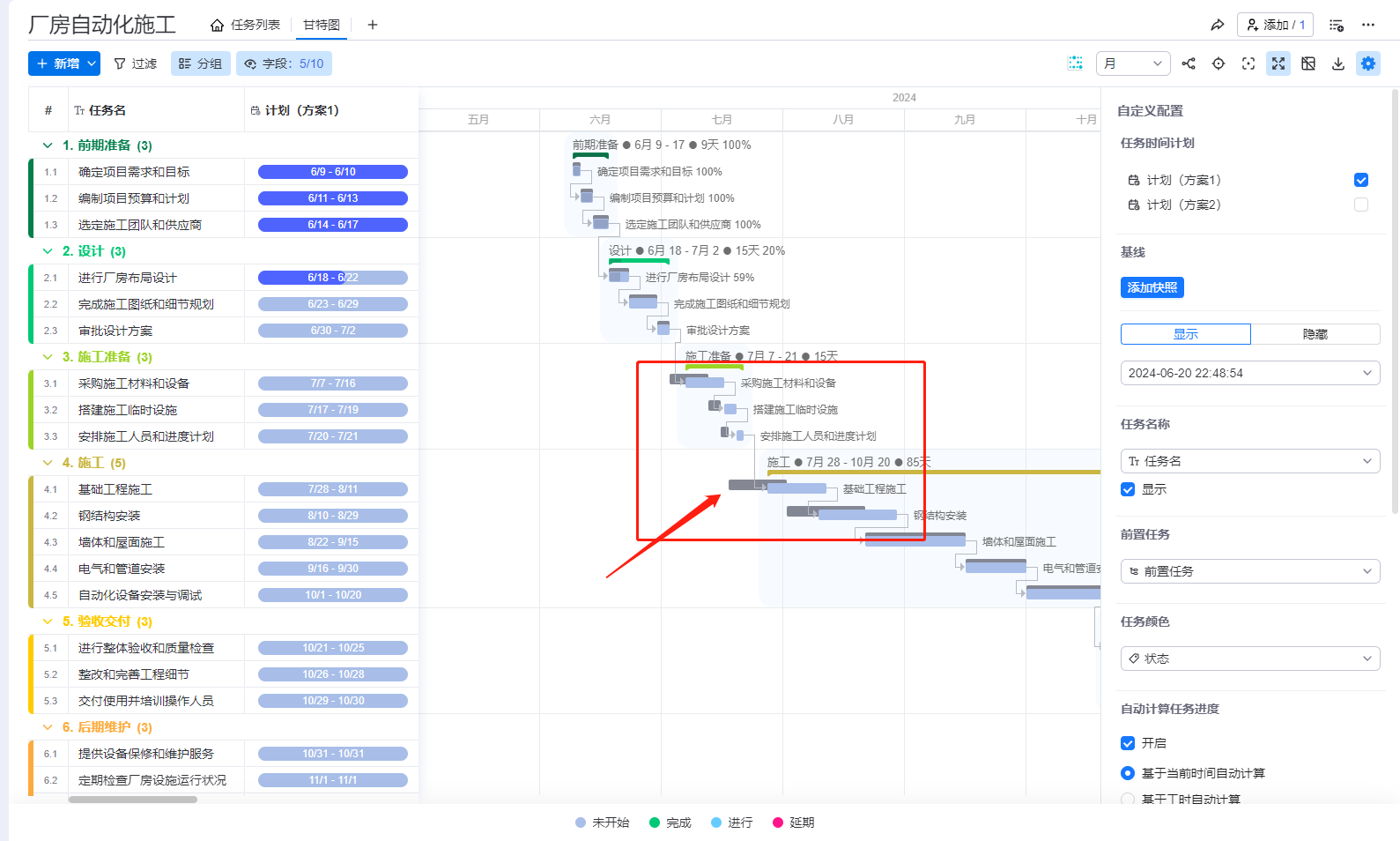Click the 10/21 - 10/25 plan date cell
Viewport: 1400px width, 841px height.
(333, 648)
